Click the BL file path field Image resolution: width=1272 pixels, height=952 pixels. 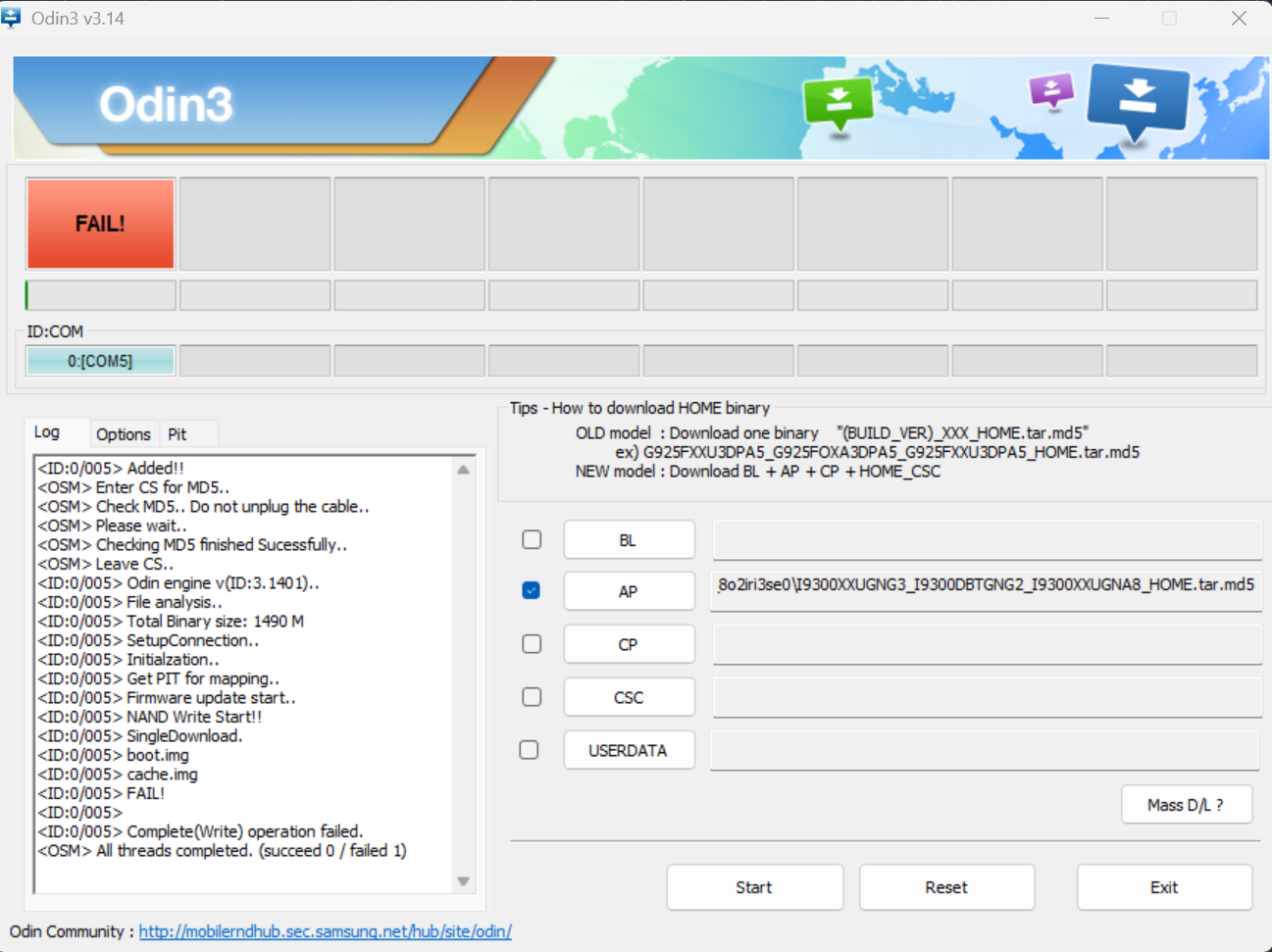click(x=987, y=540)
